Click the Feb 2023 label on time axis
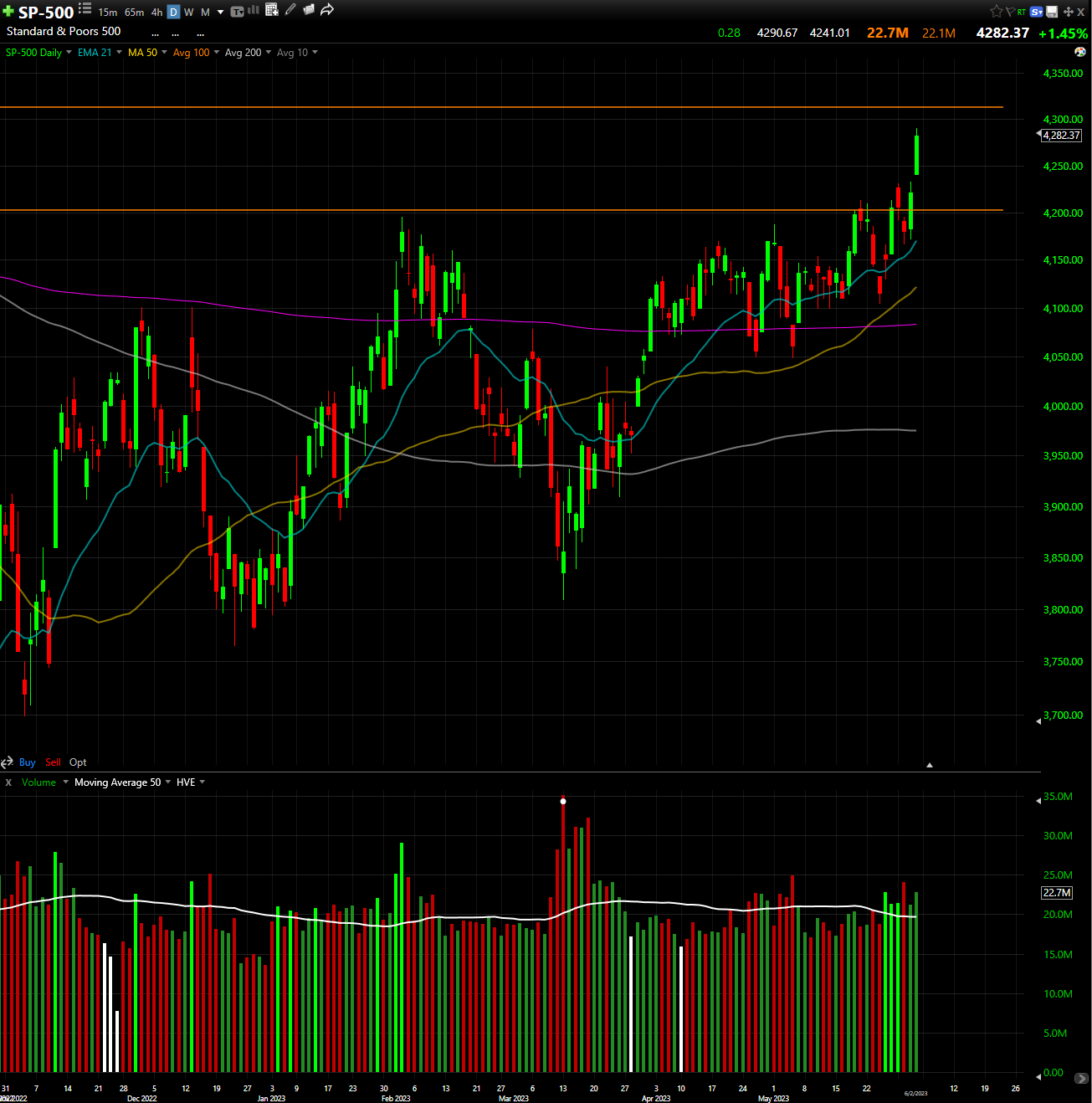The image size is (1092, 1103). (x=396, y=1098)
